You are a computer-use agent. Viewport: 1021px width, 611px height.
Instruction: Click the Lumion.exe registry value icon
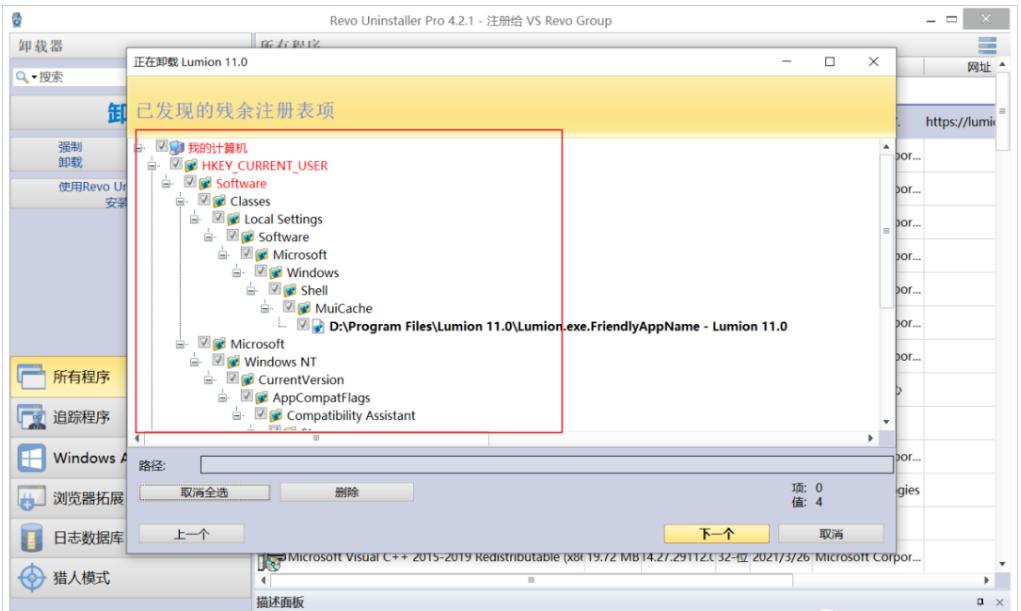click(x=318, y=326)
